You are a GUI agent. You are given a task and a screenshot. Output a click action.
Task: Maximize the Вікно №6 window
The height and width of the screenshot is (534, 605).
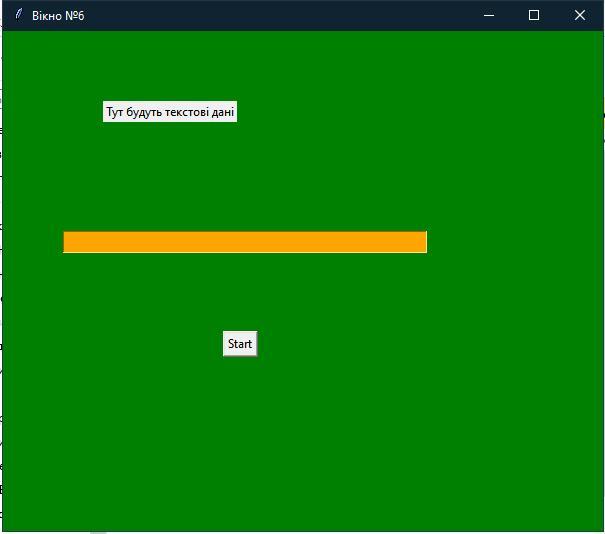coord(534,15)
